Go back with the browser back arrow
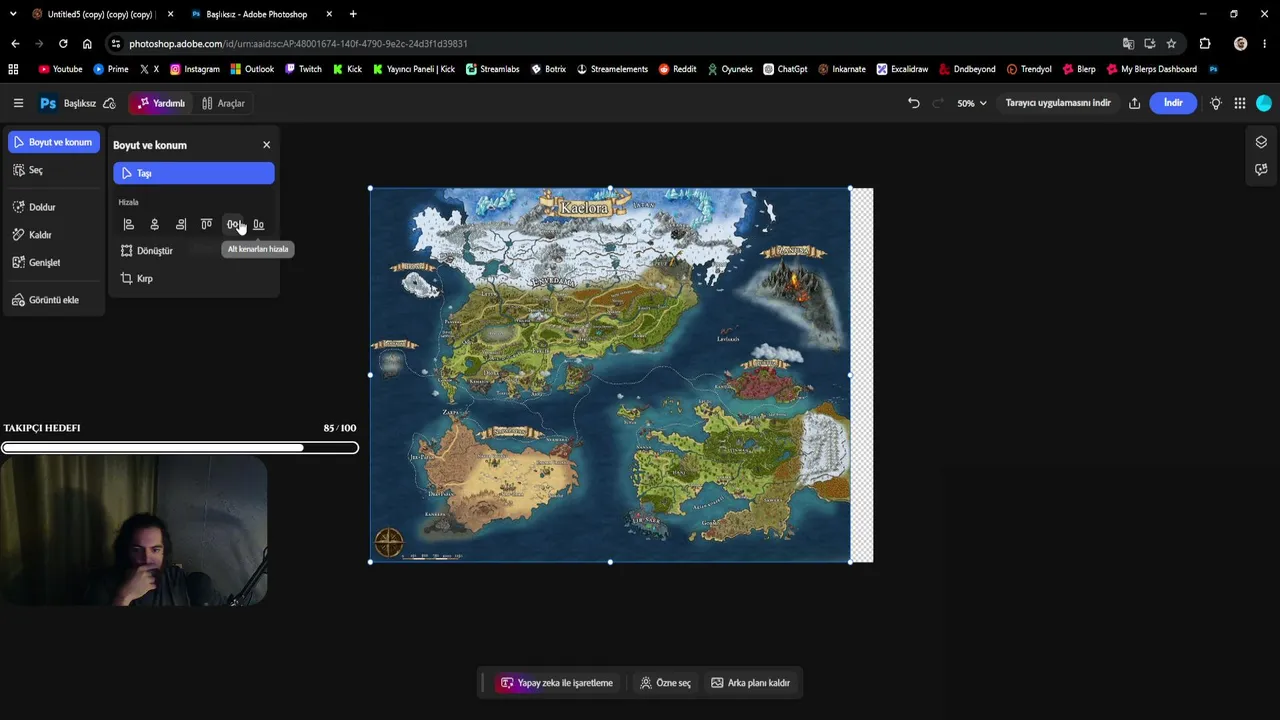The image size is (1280, 720). pyautogui.click(x=15, y=44)
